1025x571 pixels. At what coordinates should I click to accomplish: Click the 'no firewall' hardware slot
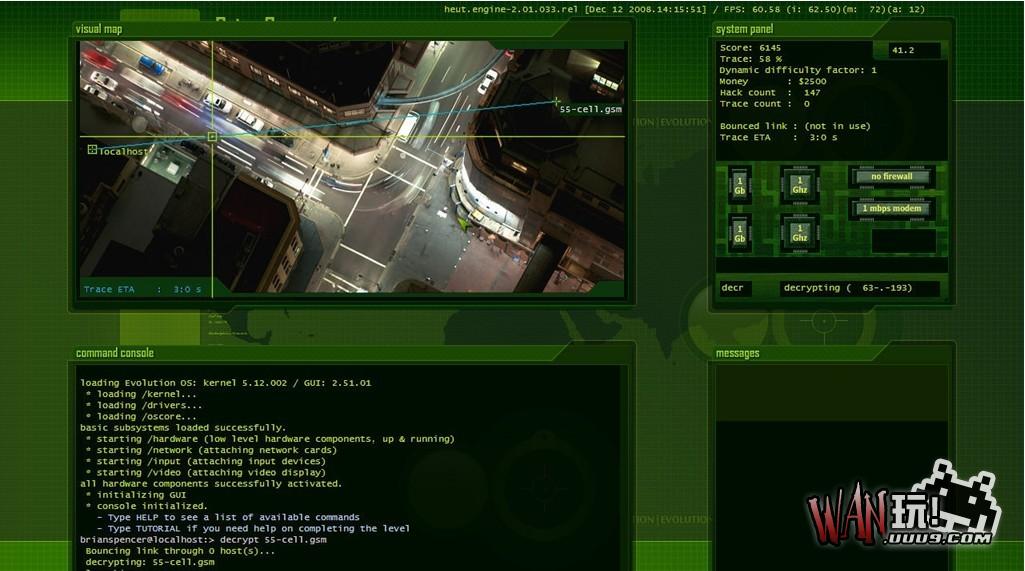click(x=892, y=177)
